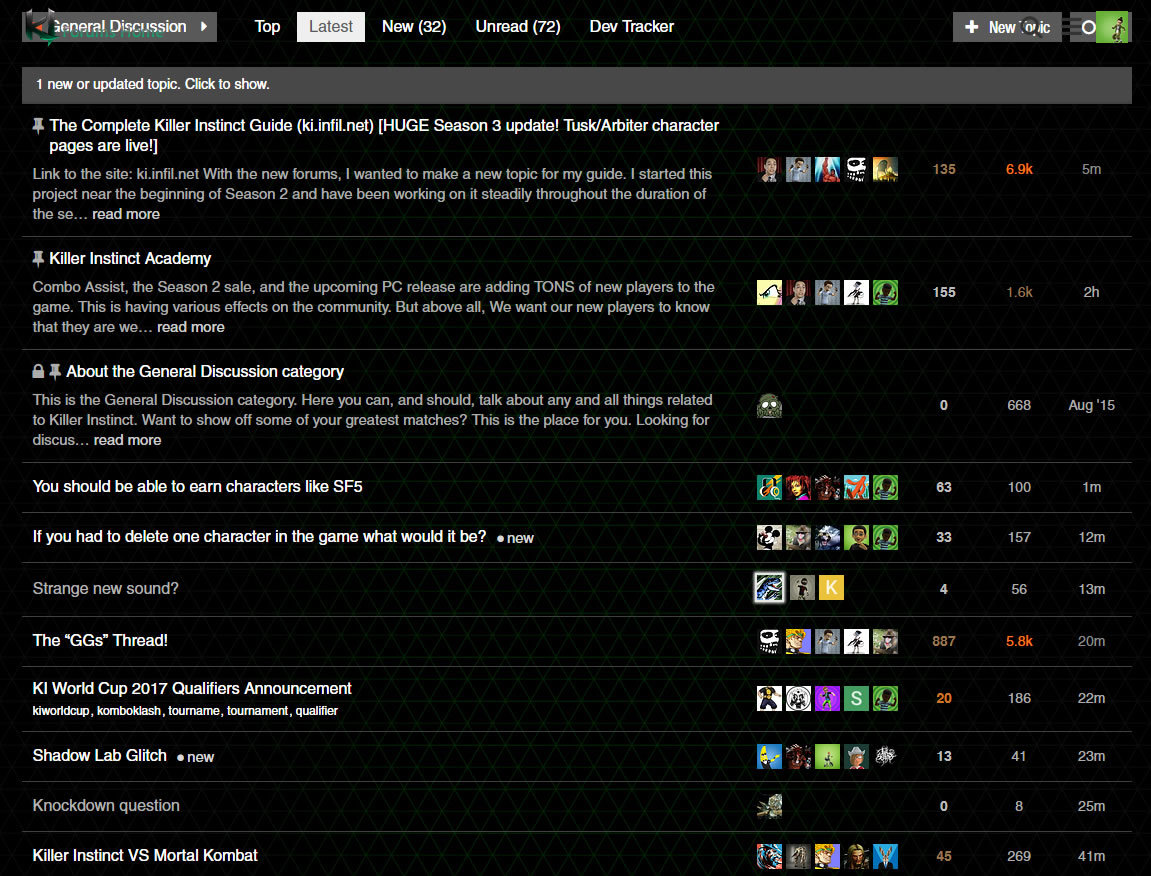This screenshot has height=876, width=1151.
Task: Click new badge beside Shadow Lab Glitch
Action: pyautogui.click(x=195, y=757)
